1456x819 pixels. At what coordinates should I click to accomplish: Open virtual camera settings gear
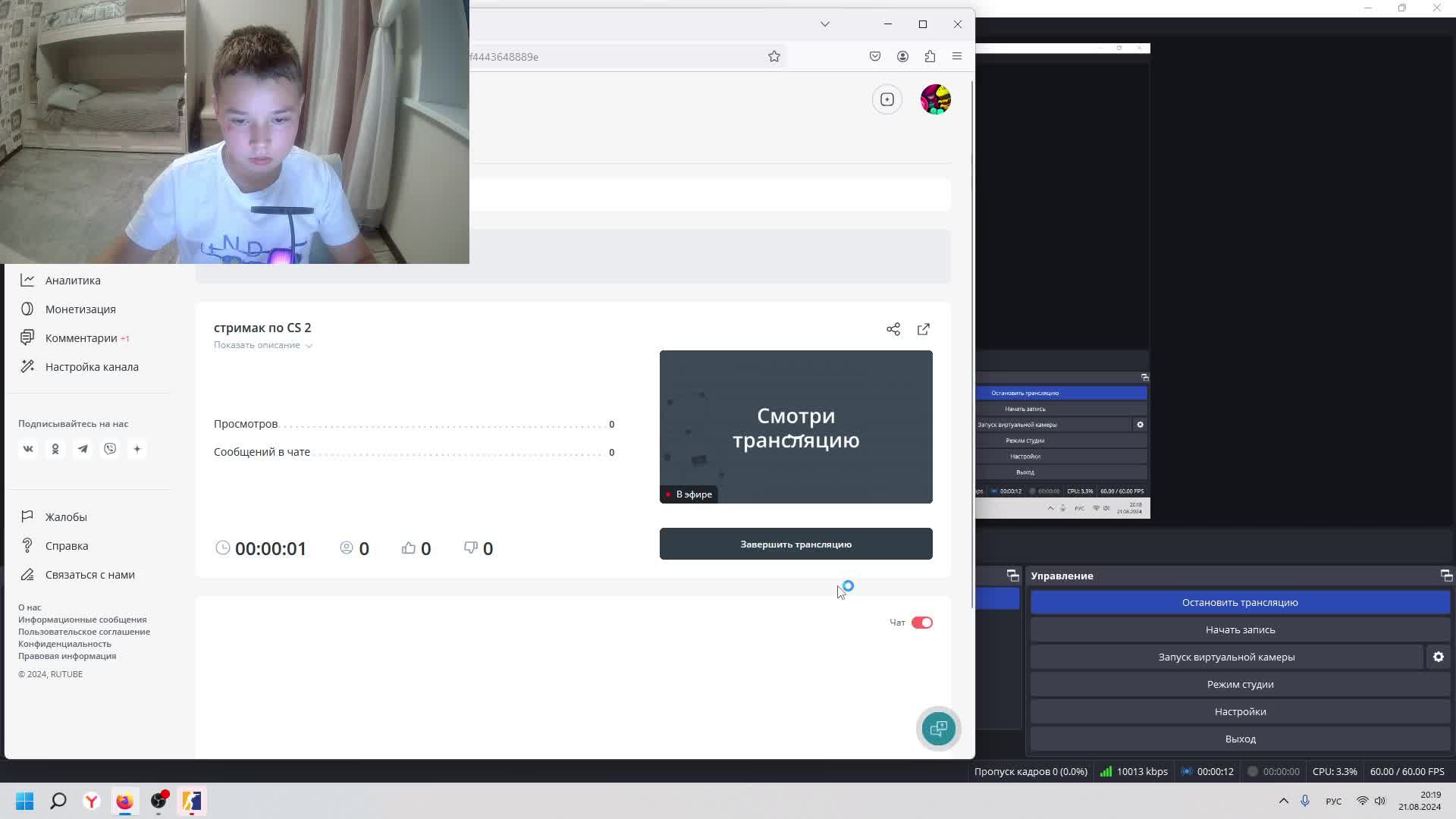1438,657
